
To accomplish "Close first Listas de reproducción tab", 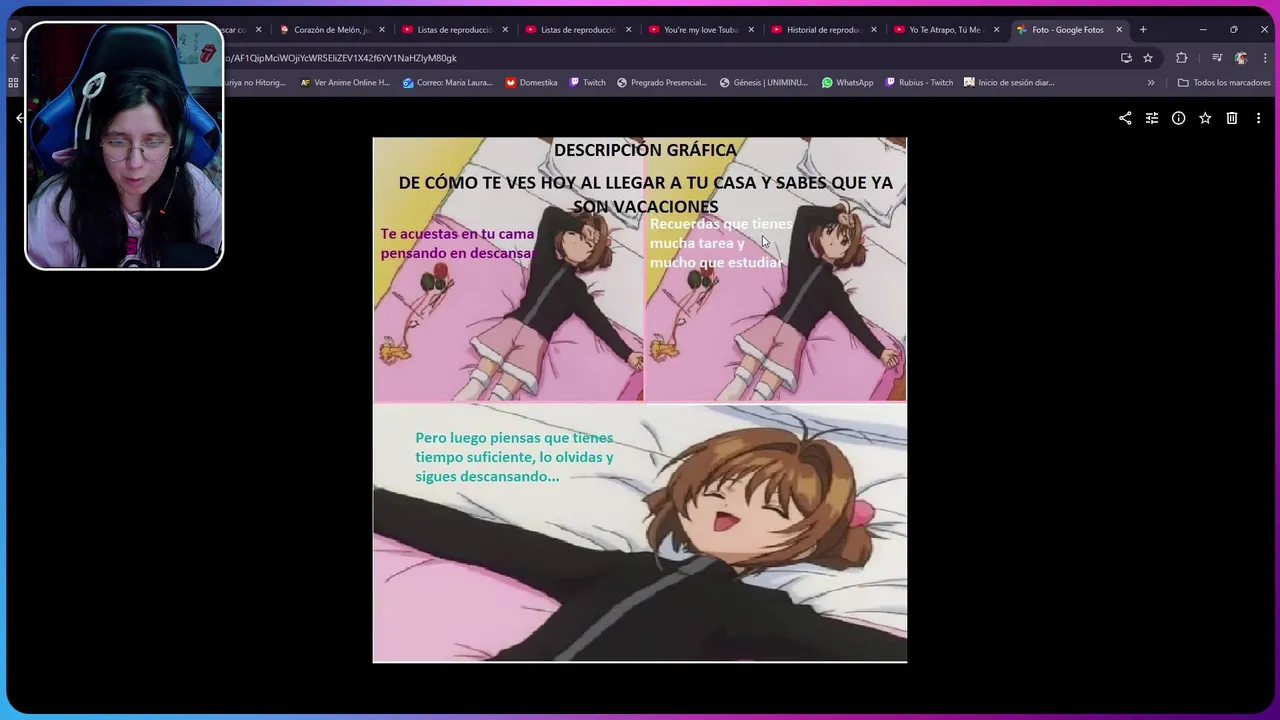I will (505, 30).
